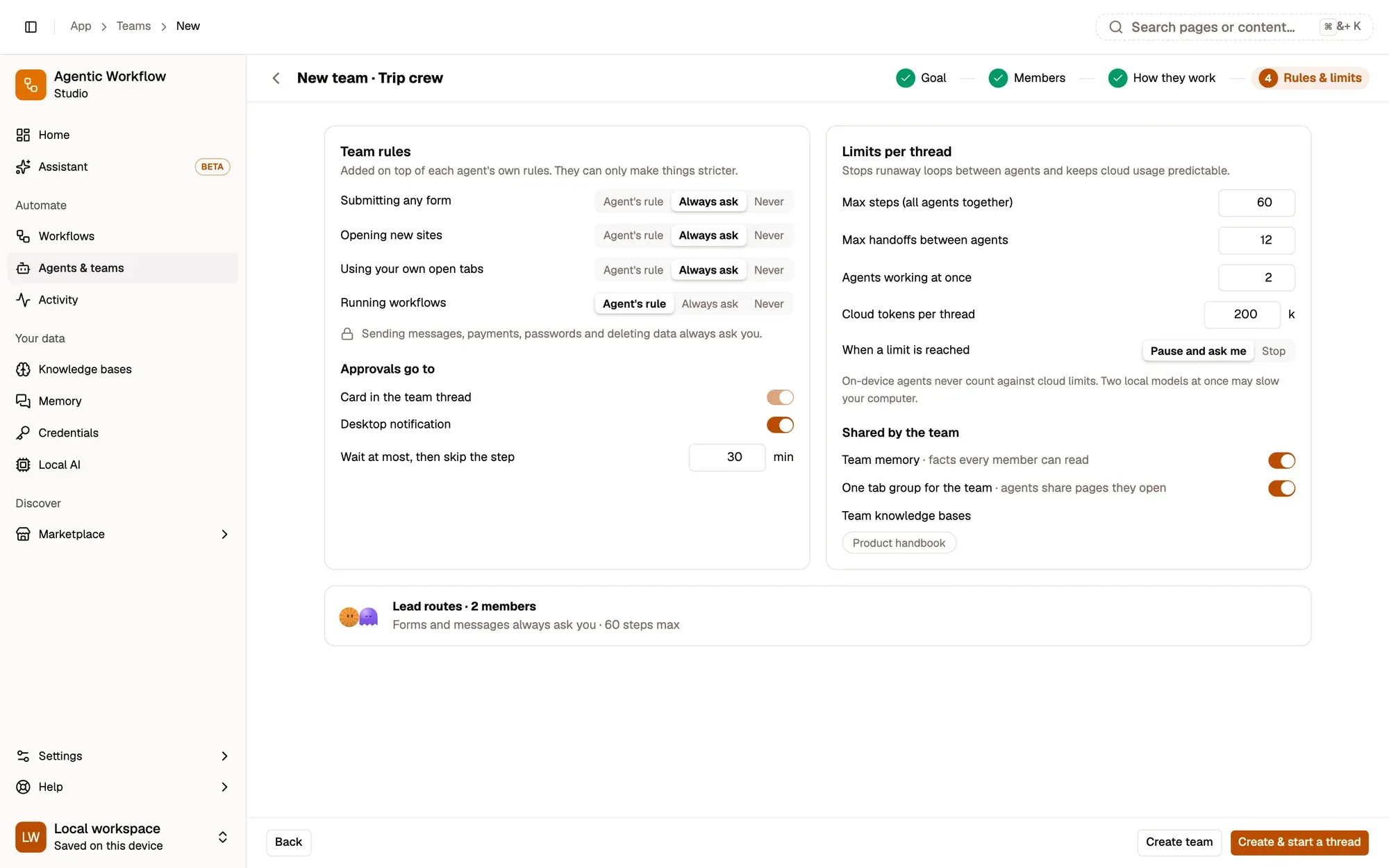
Task: Toggle the sidebar panel icon
Action: coord(31,26)
